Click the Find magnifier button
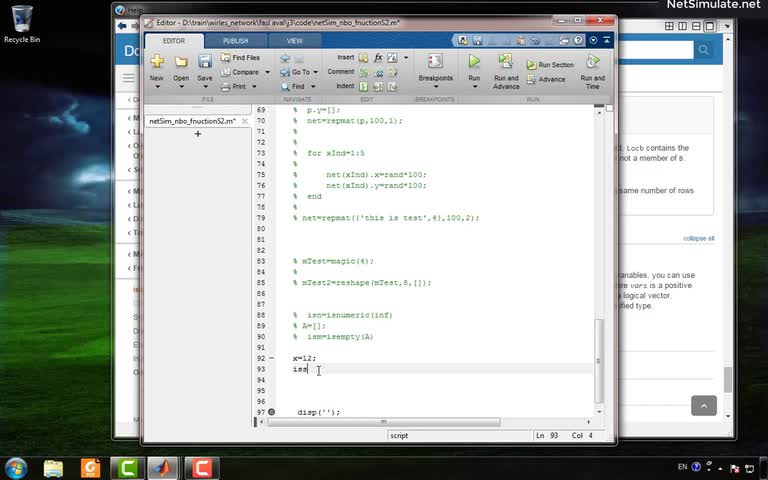 click(x=293, y=86)
